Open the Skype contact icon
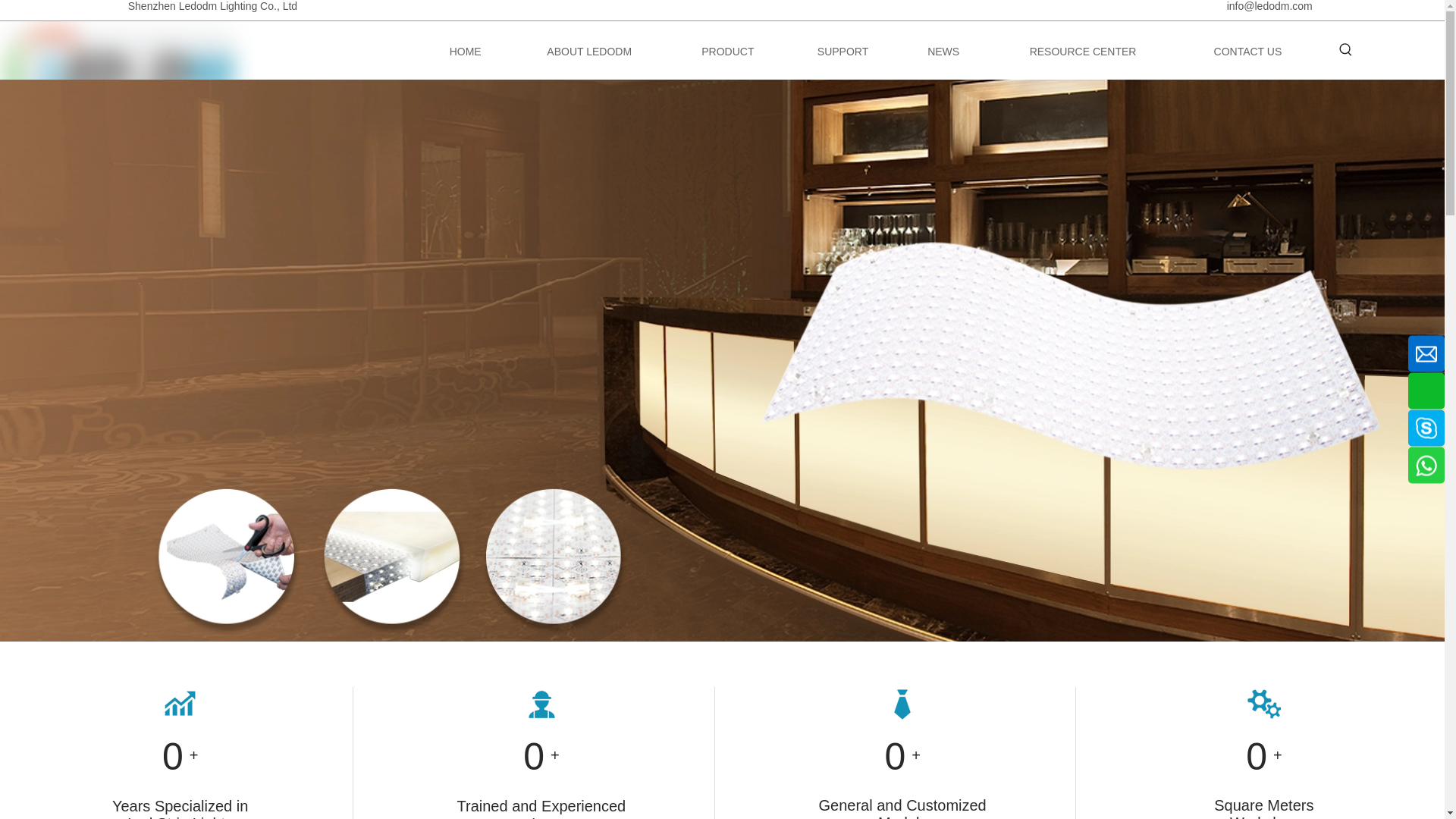Image resolution: width=1456 pixels, height=819 pixels. pos(1426,428)
